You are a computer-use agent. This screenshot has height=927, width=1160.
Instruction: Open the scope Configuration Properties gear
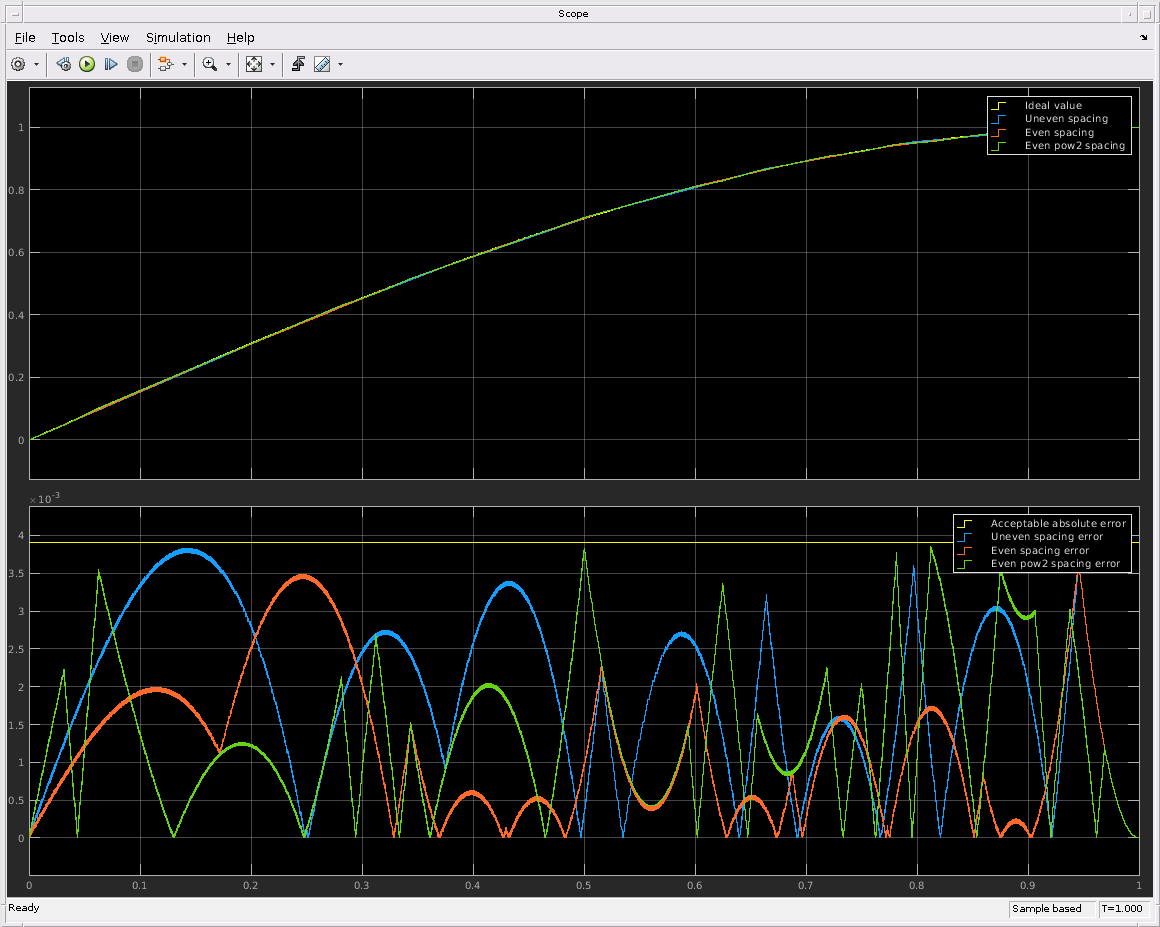[18, 64]
